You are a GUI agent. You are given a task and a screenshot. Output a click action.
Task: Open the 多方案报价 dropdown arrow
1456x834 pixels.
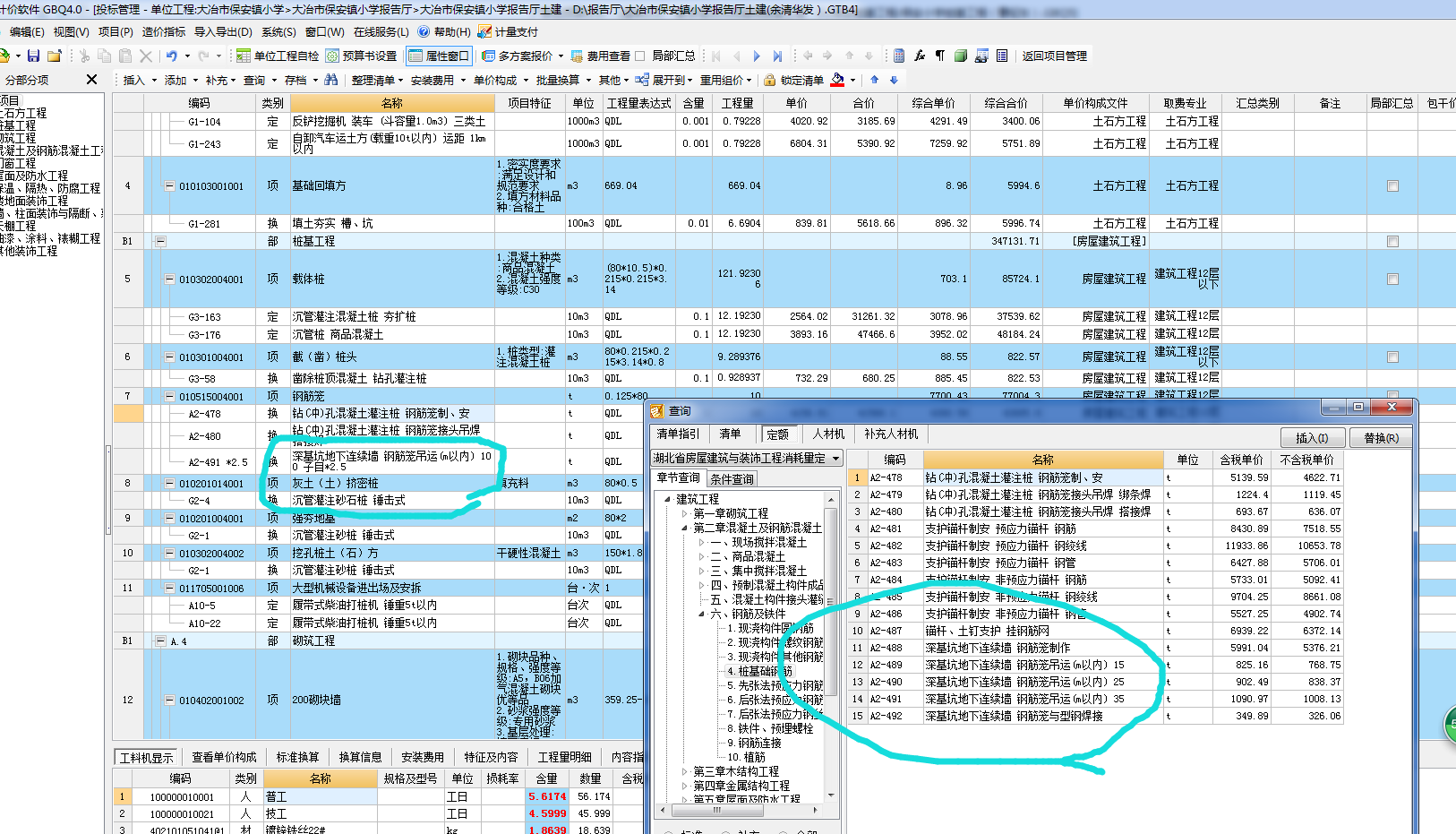click(x=561, y=56)
